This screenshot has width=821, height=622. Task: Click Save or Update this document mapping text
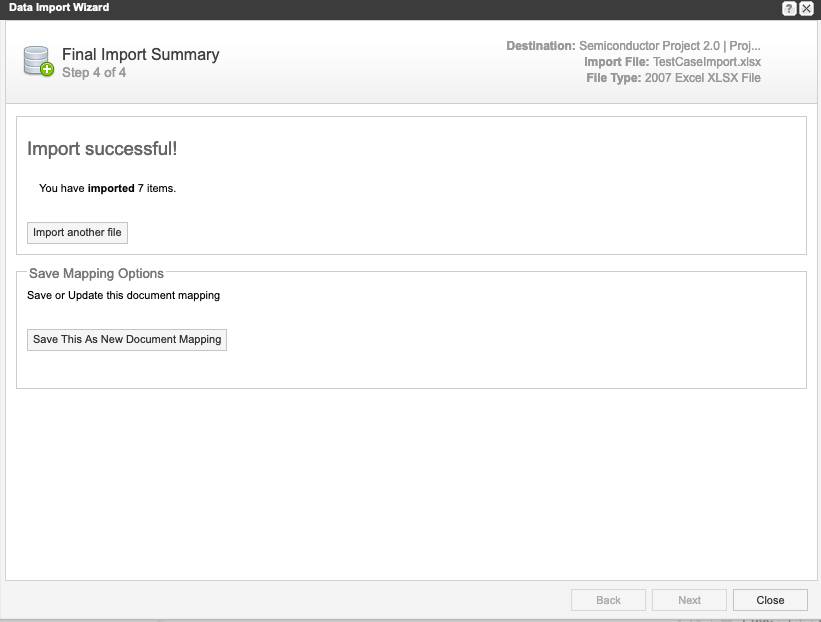pyautogui.click(x=123, y=296)
